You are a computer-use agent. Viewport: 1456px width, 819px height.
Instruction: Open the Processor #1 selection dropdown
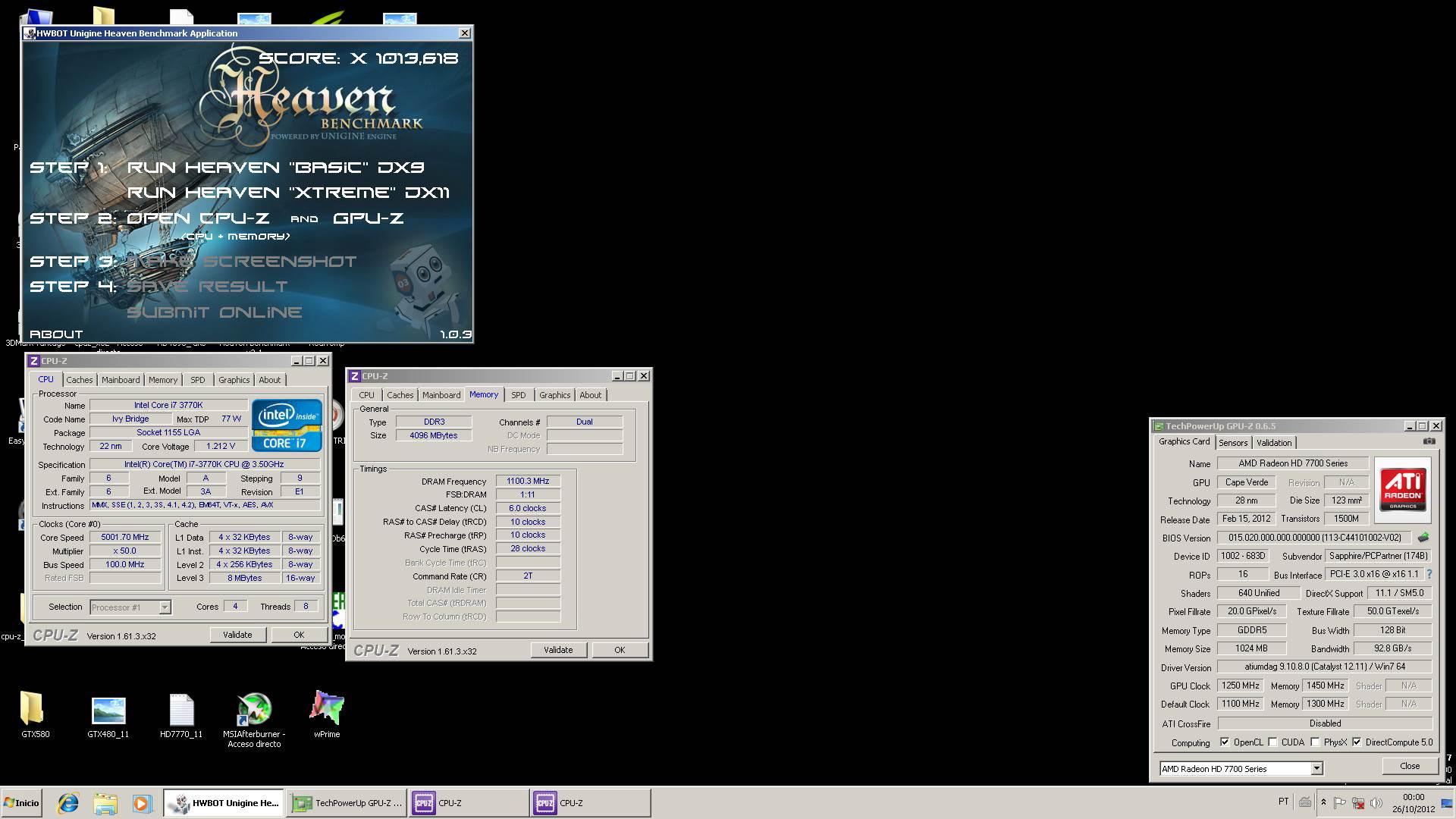pyautogui.click(x=165, y=607)
